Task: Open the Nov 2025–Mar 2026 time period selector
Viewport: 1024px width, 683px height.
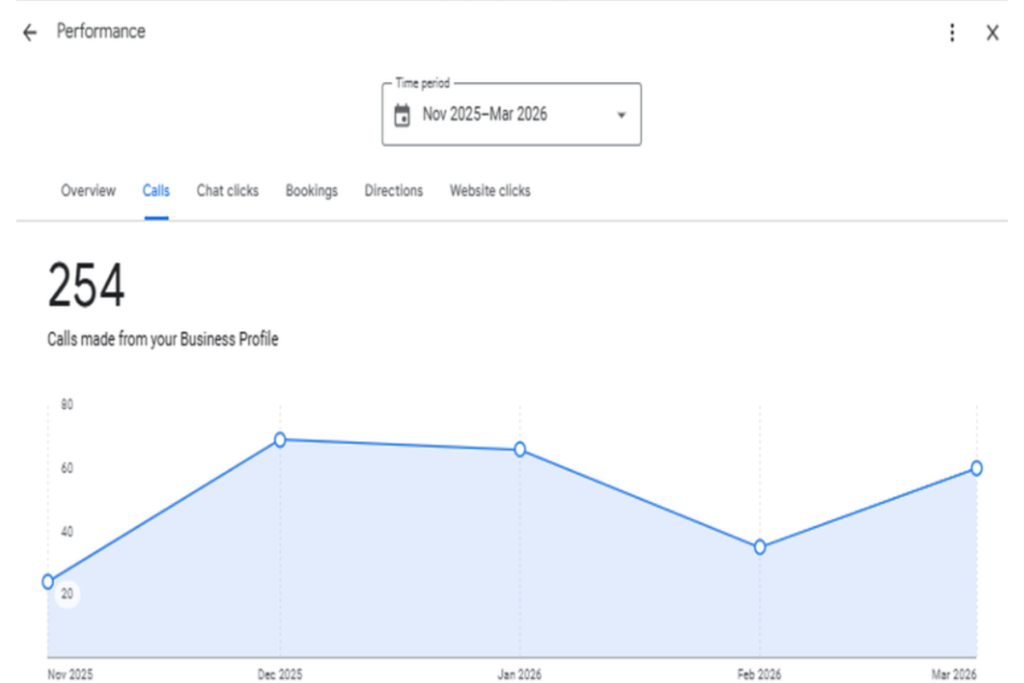Action: [511, 114]
